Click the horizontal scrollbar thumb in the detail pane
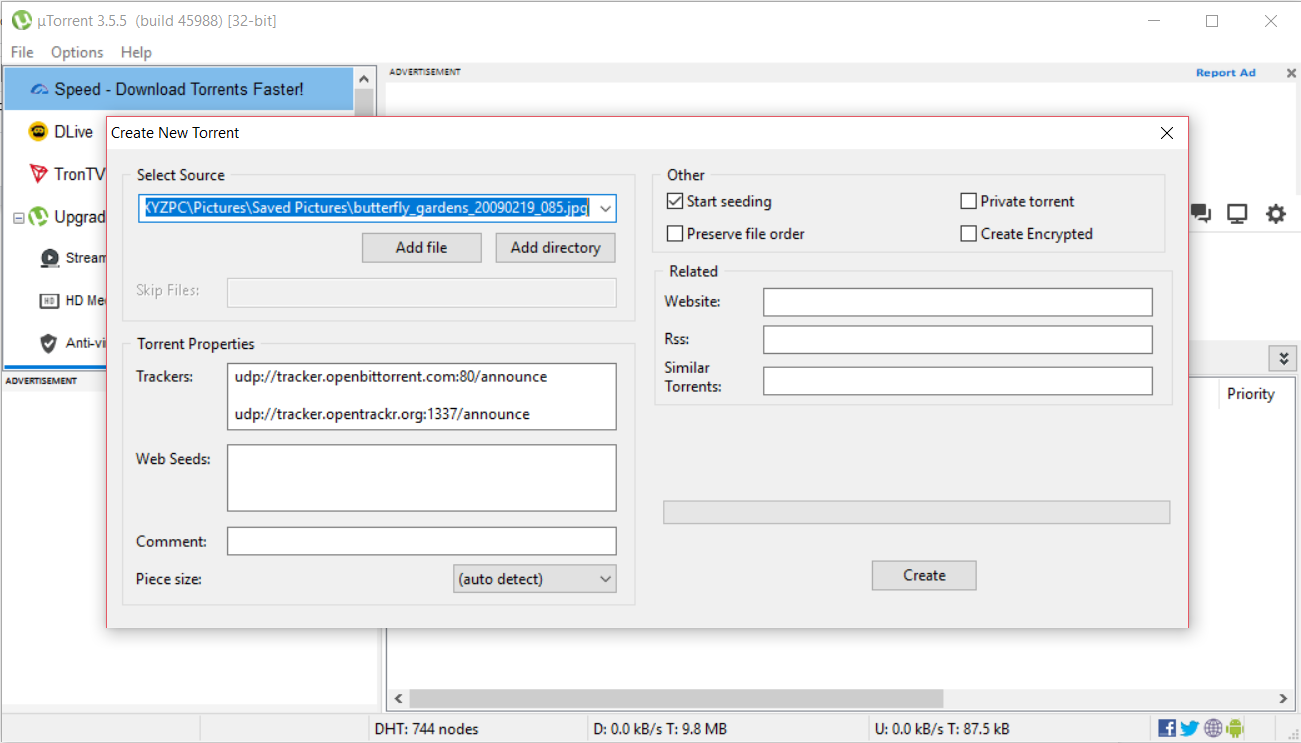1301x743 pixels. (x=676, y=698)
